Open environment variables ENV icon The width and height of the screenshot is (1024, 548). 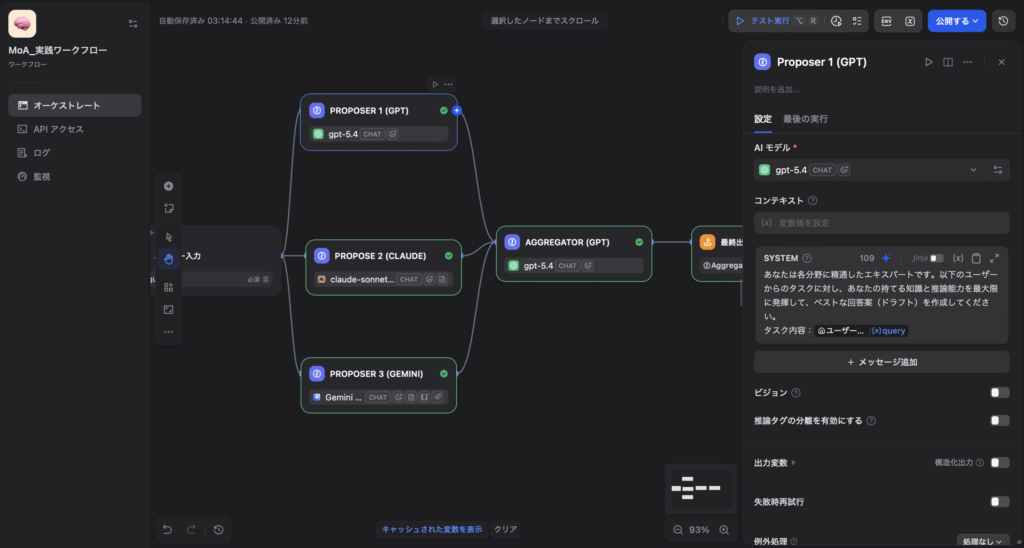[x=887, y=21]
